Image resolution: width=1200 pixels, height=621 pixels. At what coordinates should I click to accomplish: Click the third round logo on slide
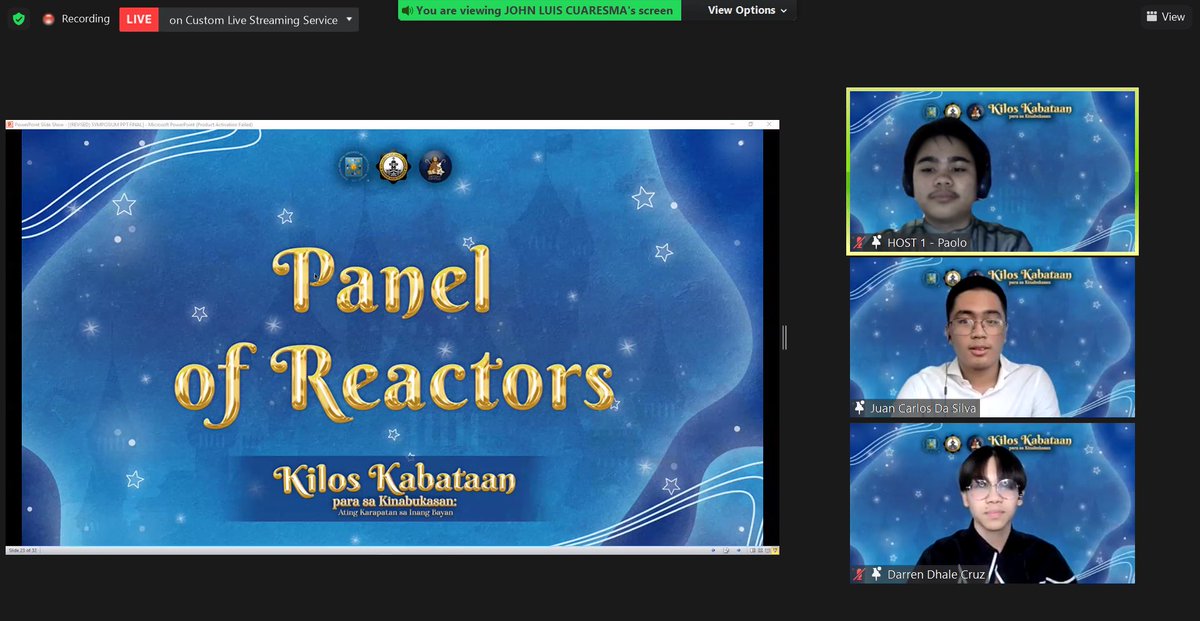coord(435,166)
